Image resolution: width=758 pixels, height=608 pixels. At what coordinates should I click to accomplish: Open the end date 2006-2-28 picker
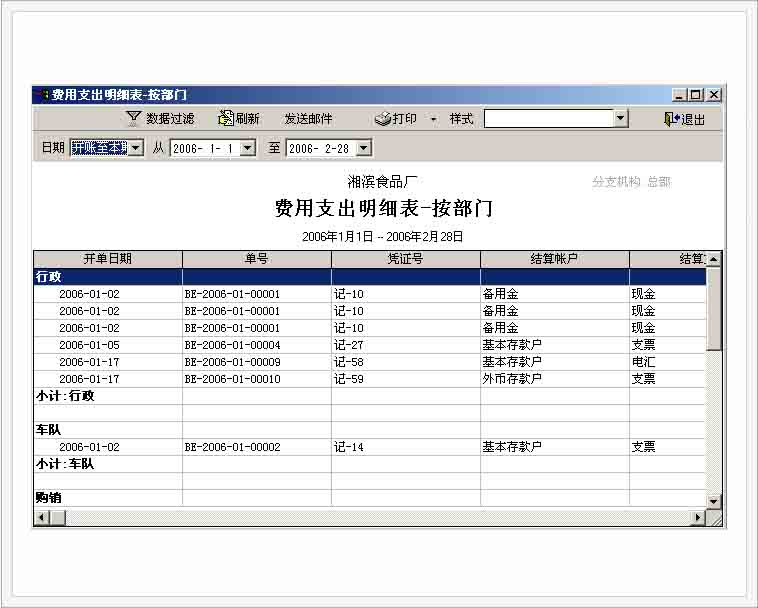coord(363,148)
